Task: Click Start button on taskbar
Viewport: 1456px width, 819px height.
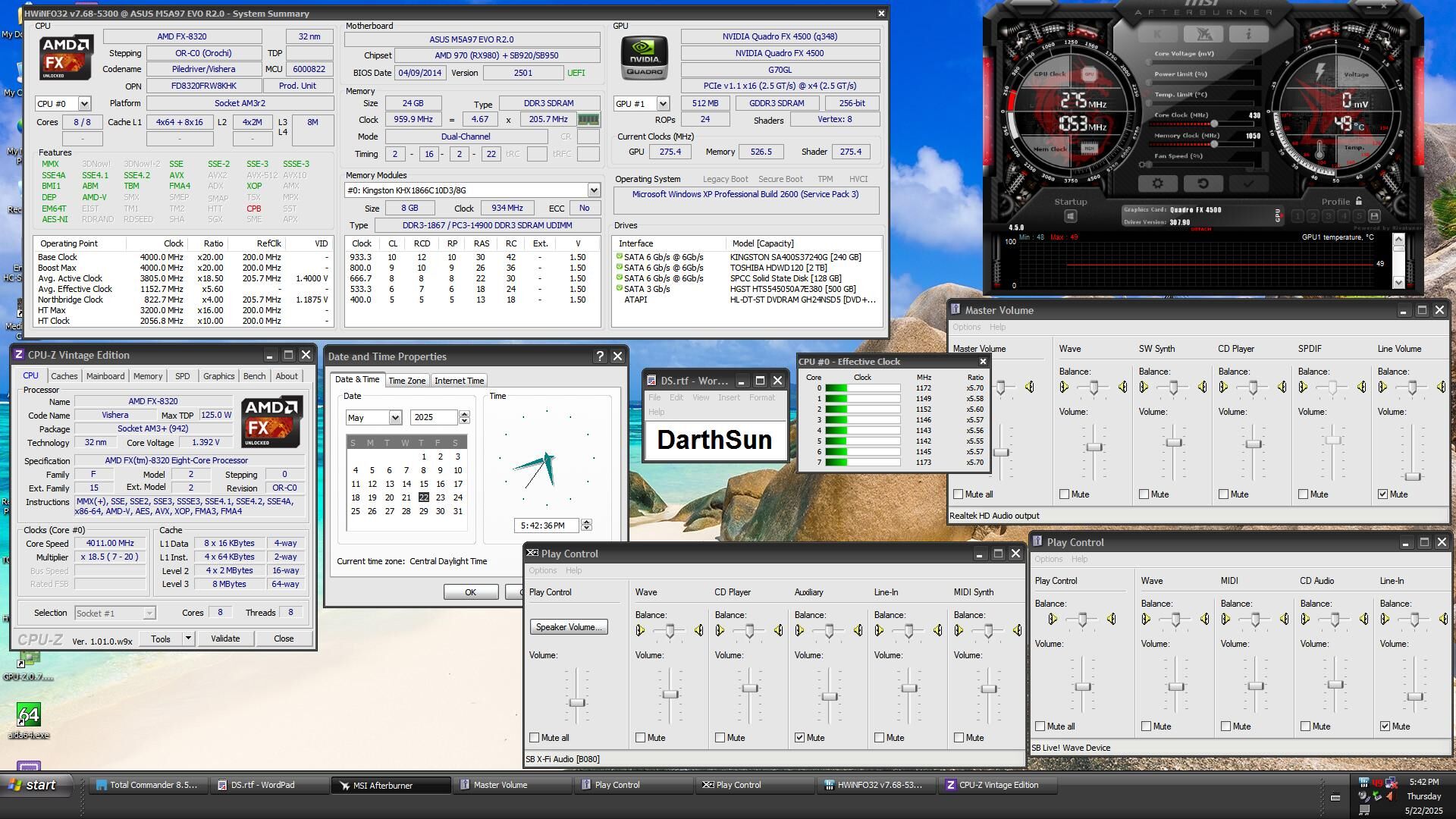Action: pyautogui.click(x=33, y=785)
